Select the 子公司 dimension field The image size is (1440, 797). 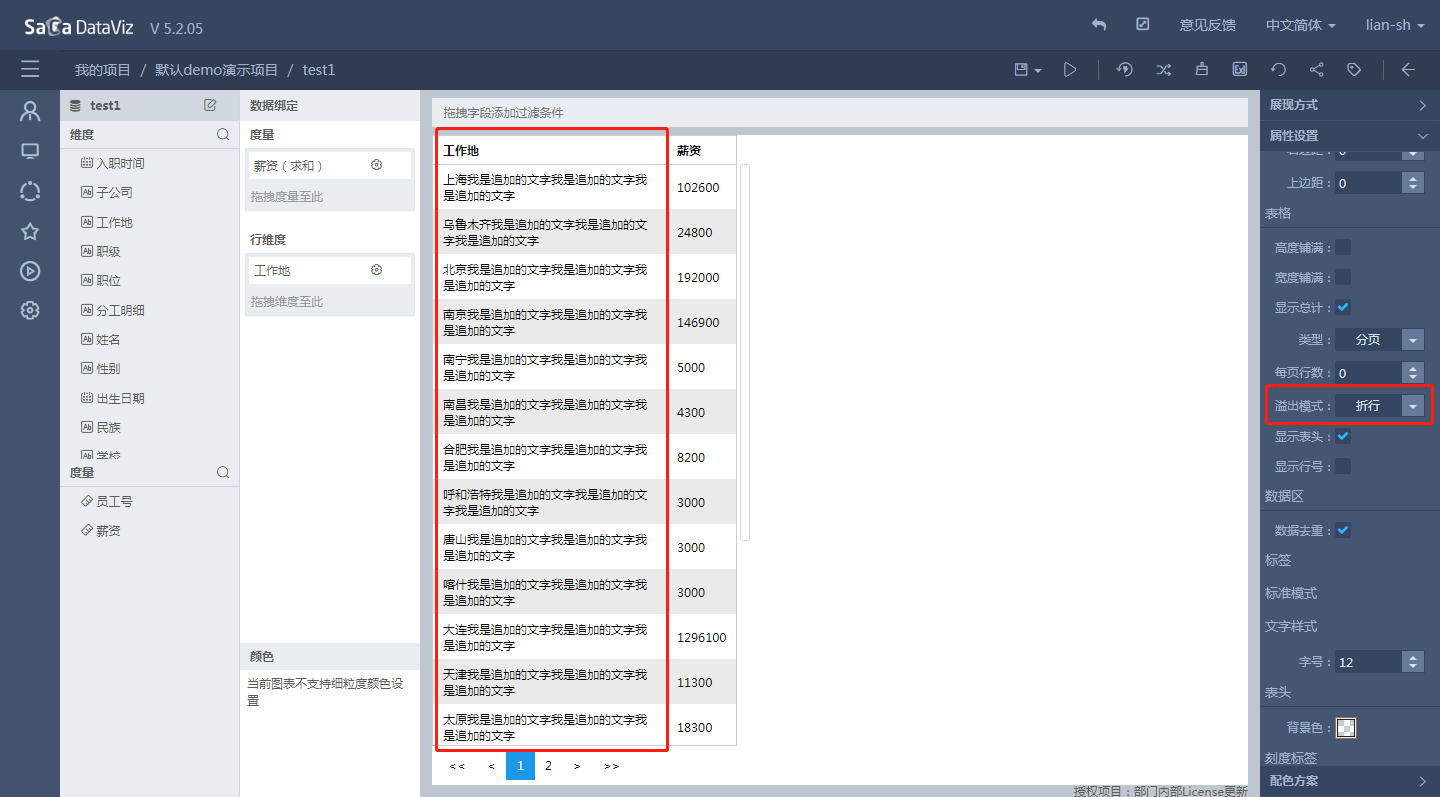[x=107, y=192]
